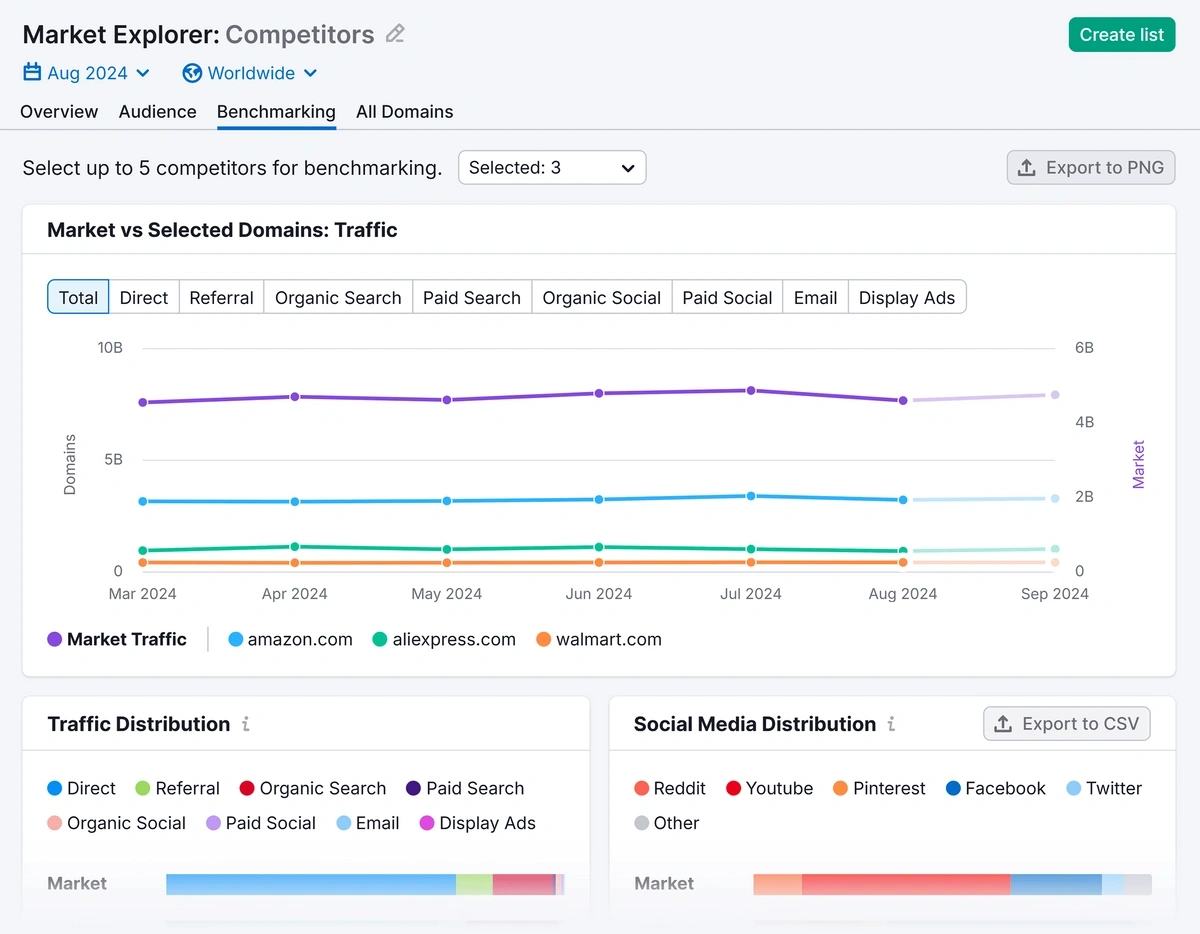Viewport: 1200px width, 934px height.
Task: Open Social Media Distribution info icon
Action: pos(891,724)
